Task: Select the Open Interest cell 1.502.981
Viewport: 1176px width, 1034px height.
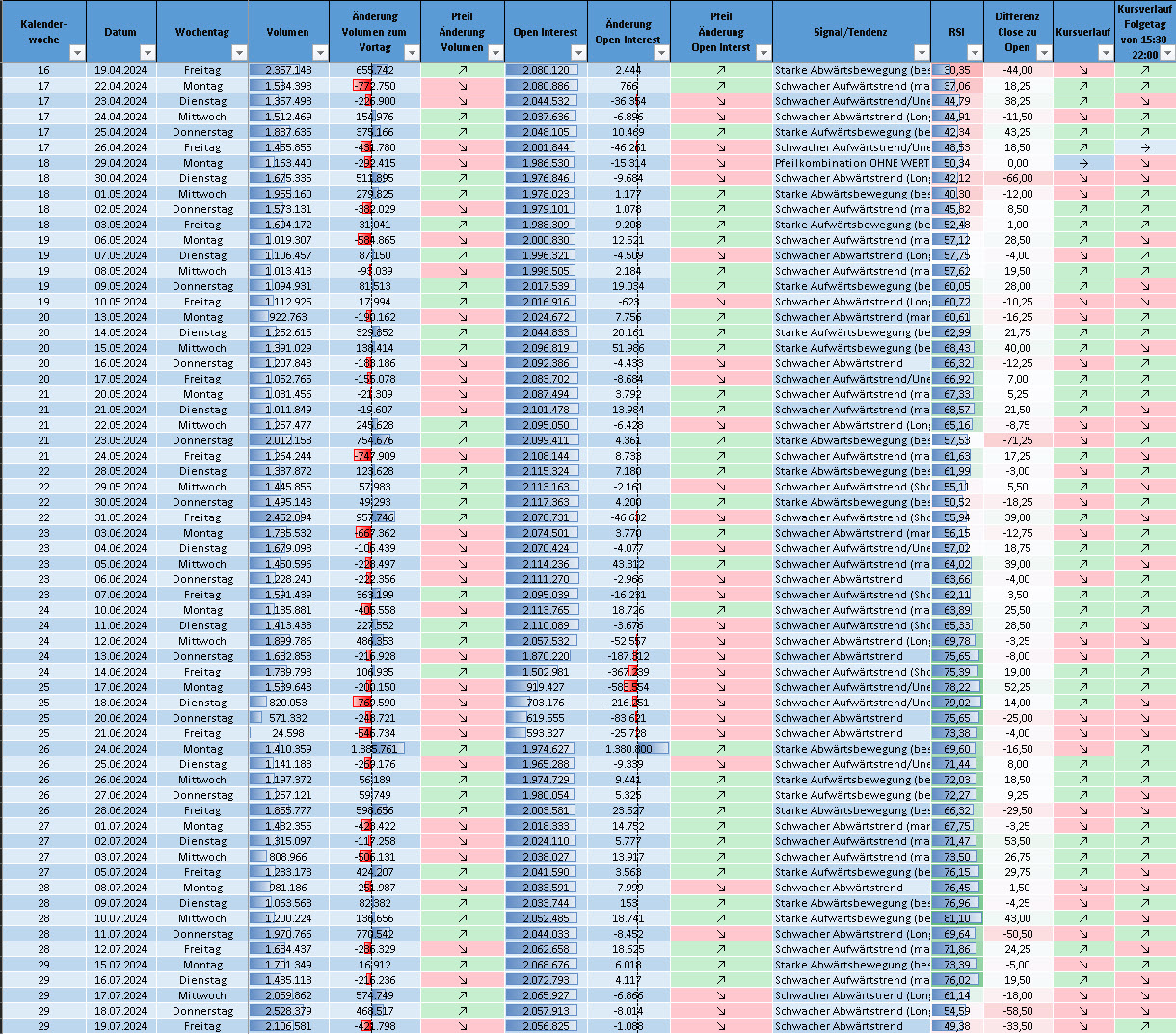Action: coord(546,672)
